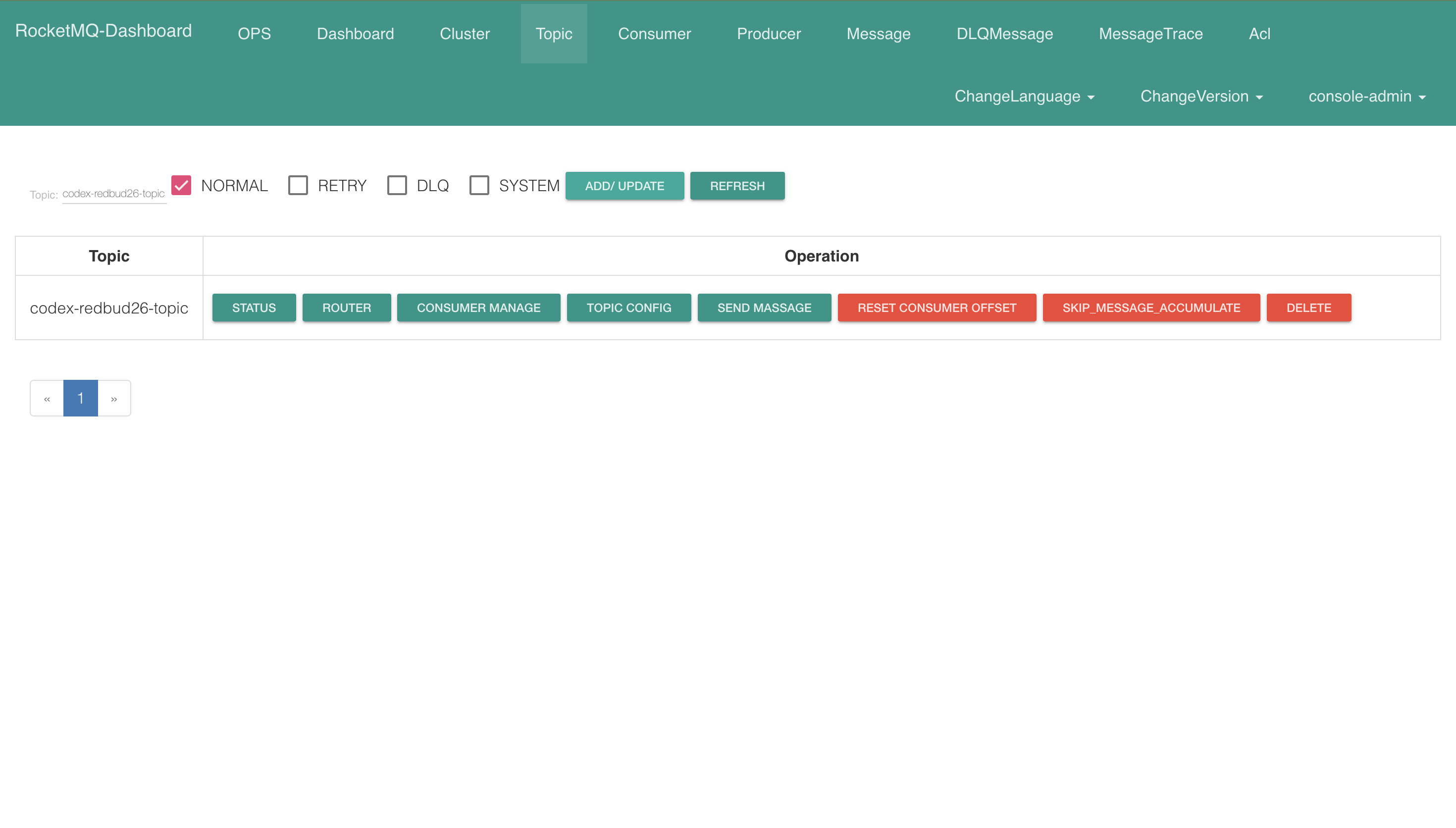Click the SEND MASSAGE button
Image resolution: width=1456 pixels, height=828 pixels.
[x=764, y=308]
